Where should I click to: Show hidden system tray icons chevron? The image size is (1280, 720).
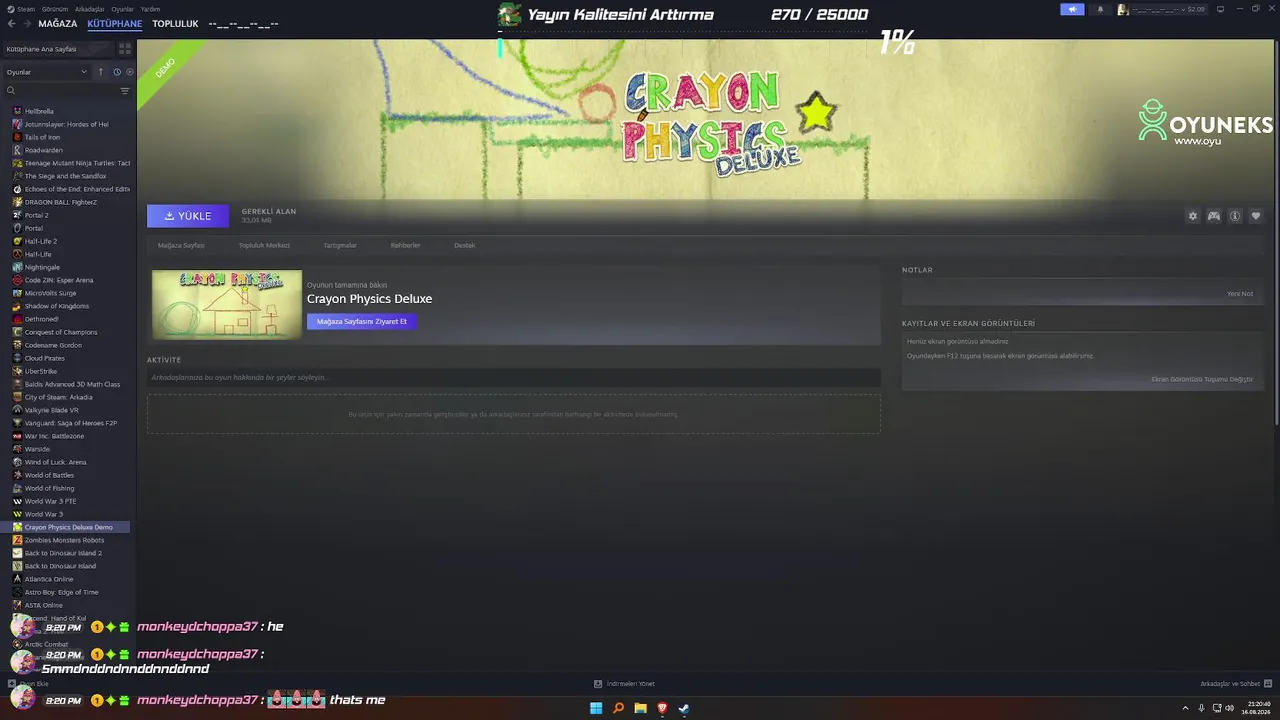point(1186,708)
